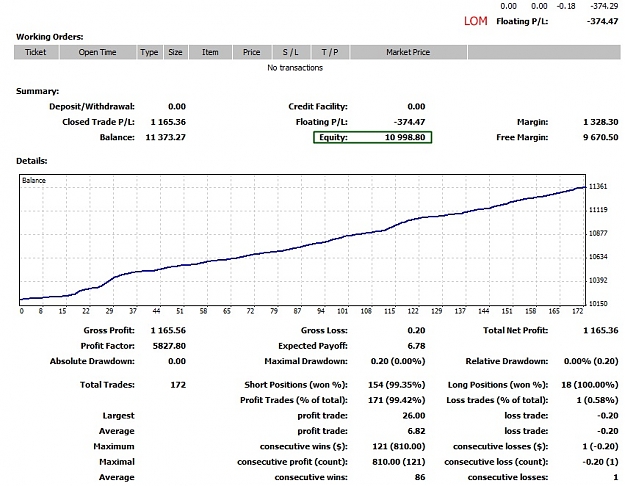Screen dimensions: 625x486
Task: Click average profit trade value 6.82
Action: tap(417, 431)
